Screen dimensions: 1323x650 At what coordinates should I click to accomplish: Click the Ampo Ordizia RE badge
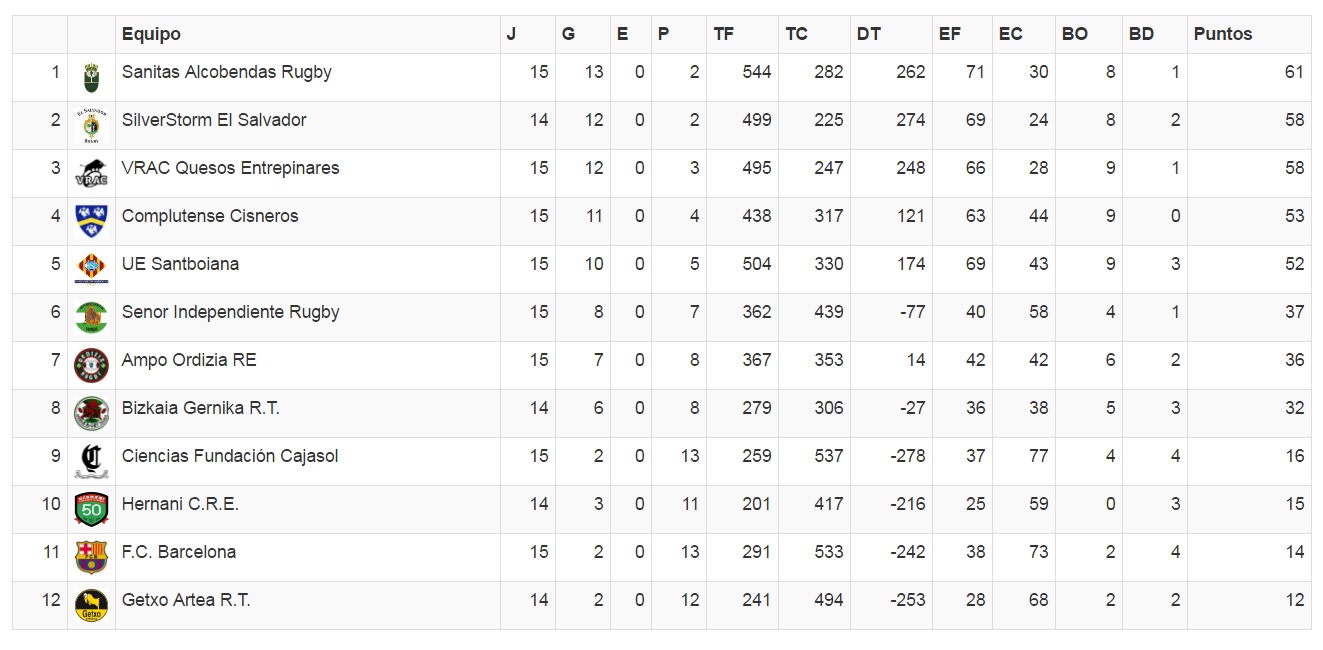(91, 365)
